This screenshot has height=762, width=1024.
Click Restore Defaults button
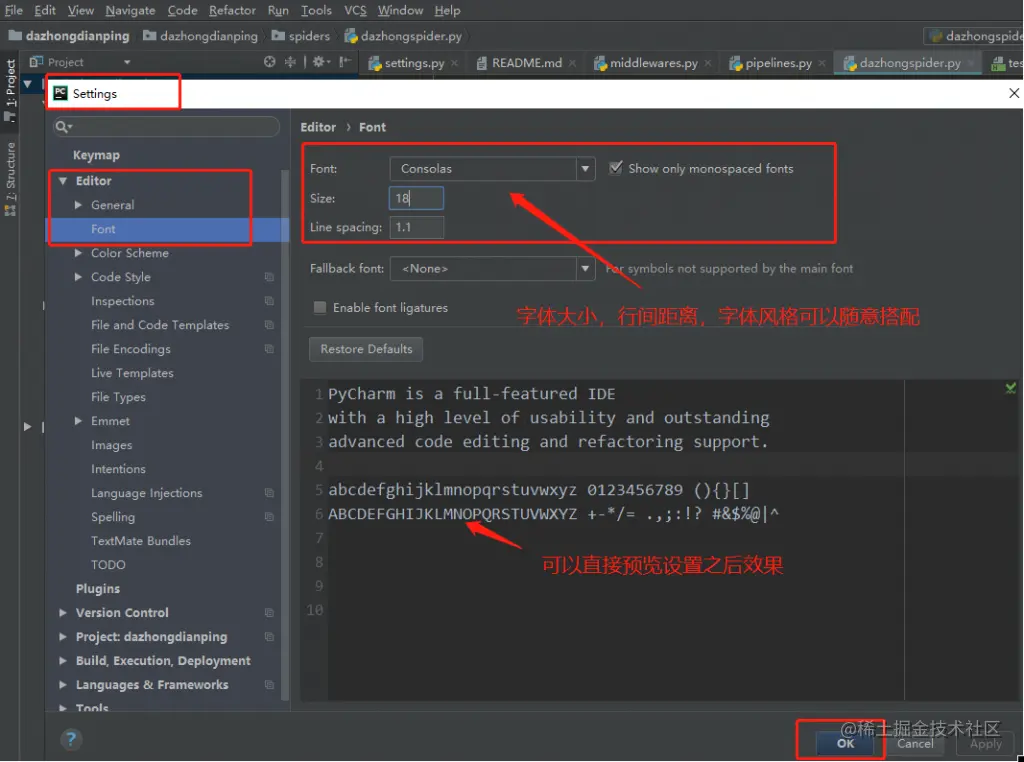click(x=366, y=349)
